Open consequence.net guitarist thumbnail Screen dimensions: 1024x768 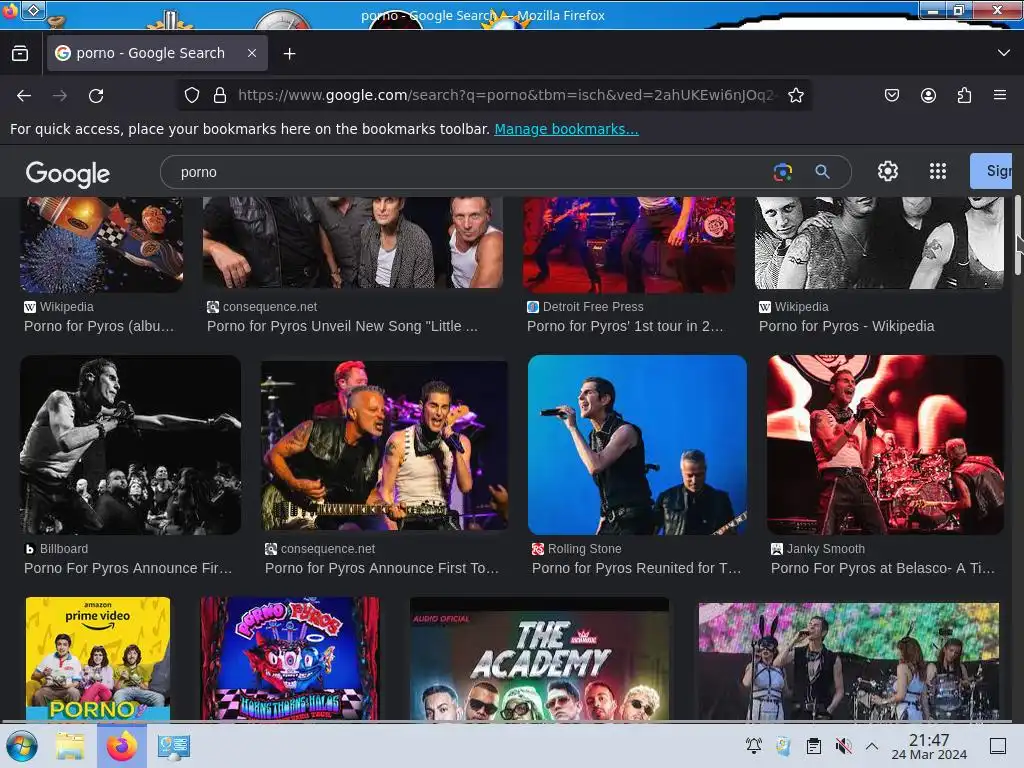pos(385,445)
